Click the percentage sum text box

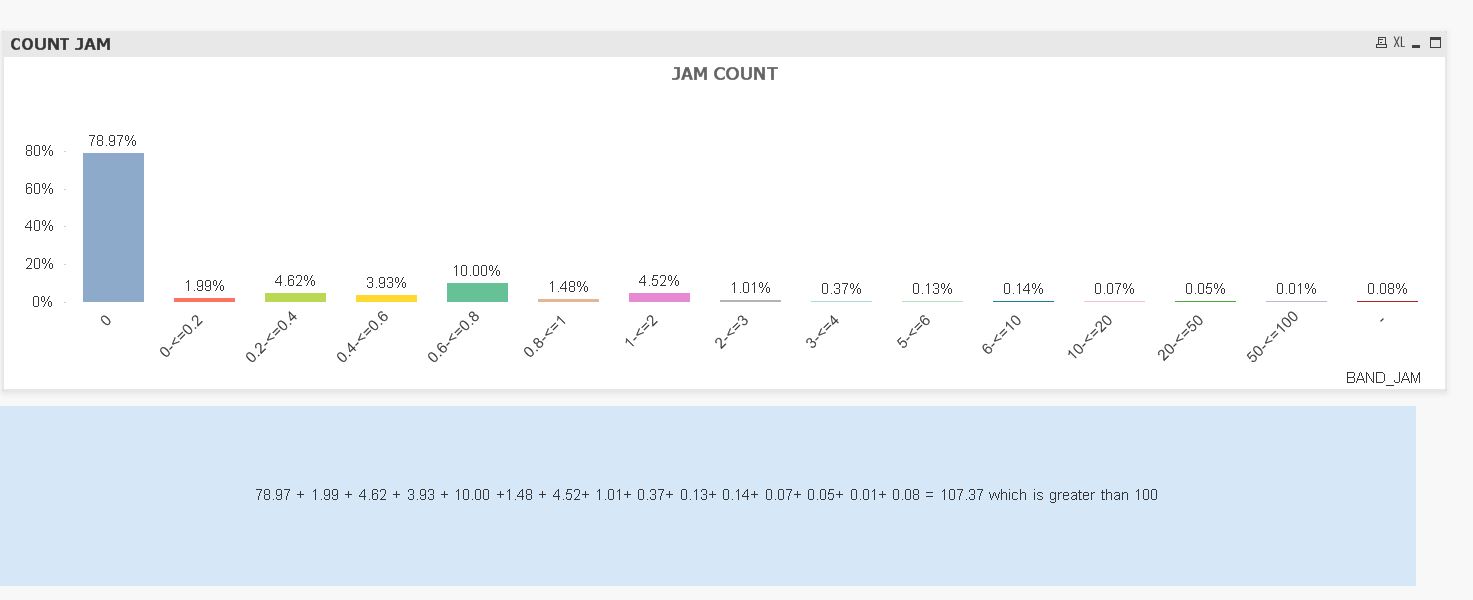(707, 495)
